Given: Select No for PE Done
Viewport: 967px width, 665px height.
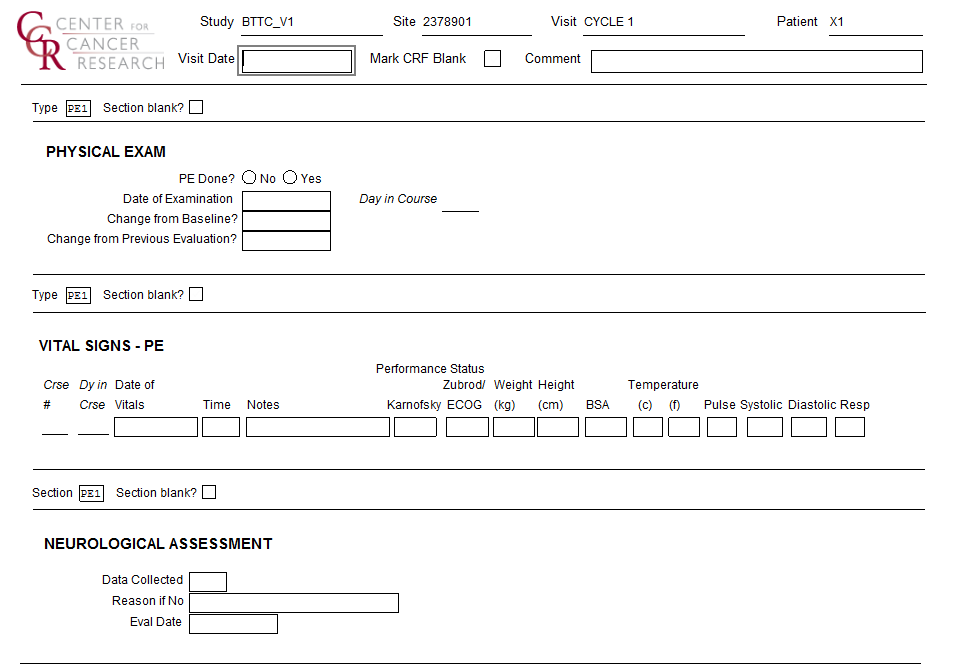Looking at the screenshot, I should pyautogui.click(x=249, y=178).
